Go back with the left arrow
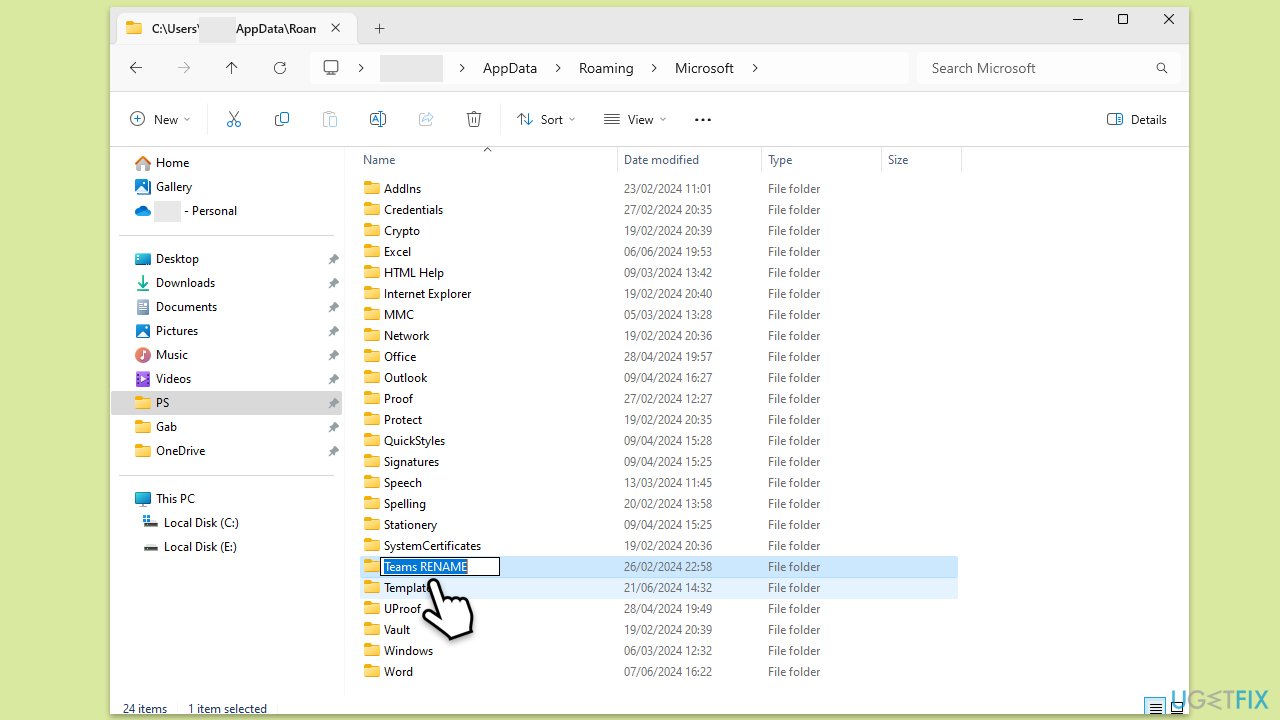Viewport: 1280px width, 720px height. click(136, 68)
